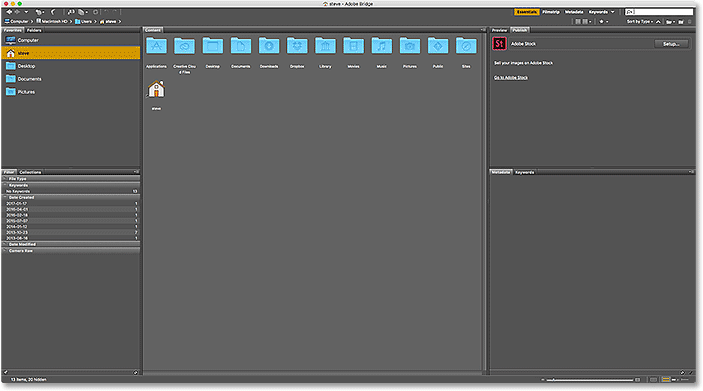Click the create new folder icon
The width and height of the screenshot is (703, 391).
(681, 22)
